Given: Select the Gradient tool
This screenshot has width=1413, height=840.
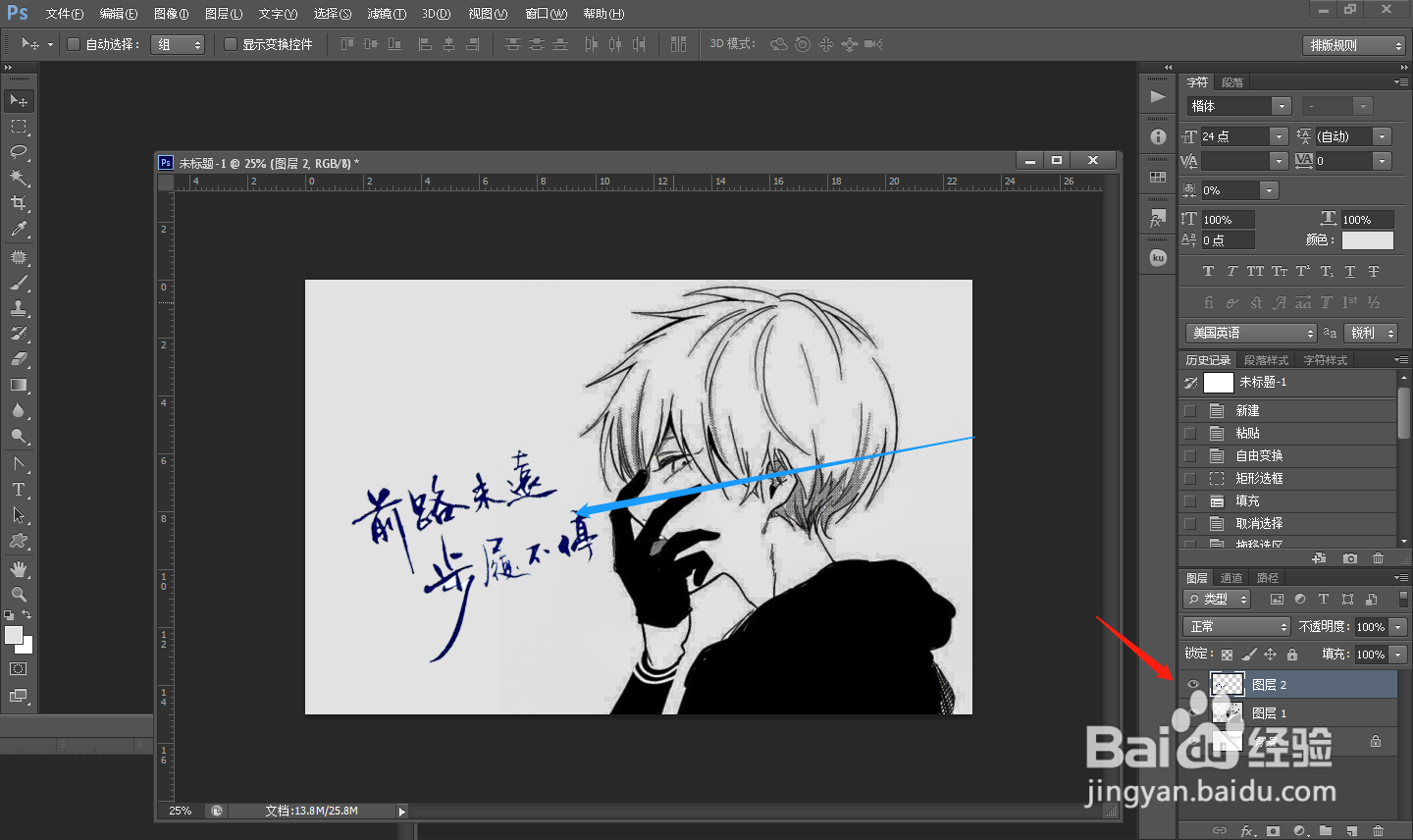Looking at the screenshot, I should (19, 385).
